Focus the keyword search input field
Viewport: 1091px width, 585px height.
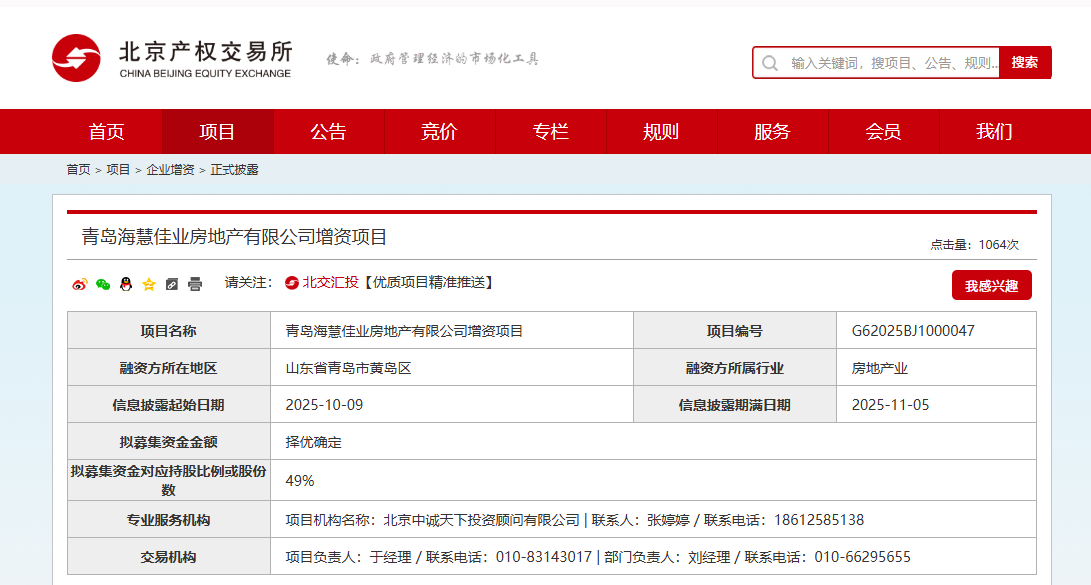click(x=893, y=63)
